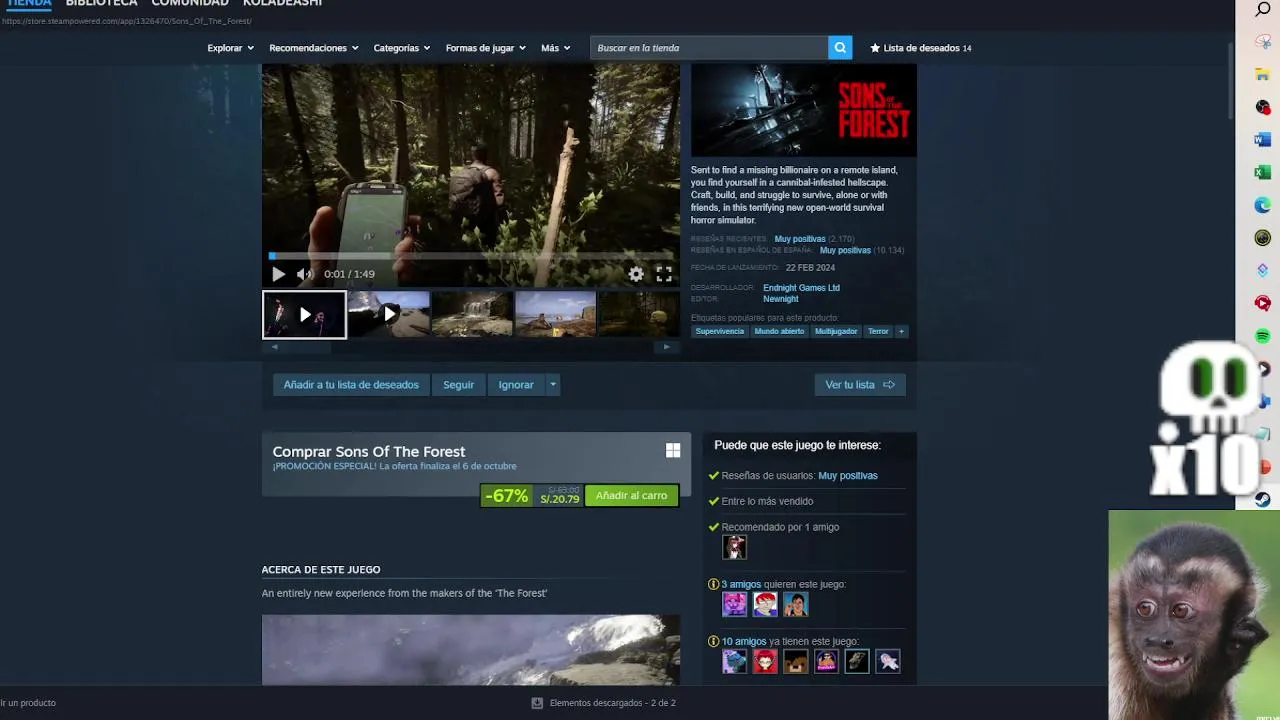The image size is (1280, 720).
Task: Click the downloads icon in status bar
Action: tap(537, 703)
